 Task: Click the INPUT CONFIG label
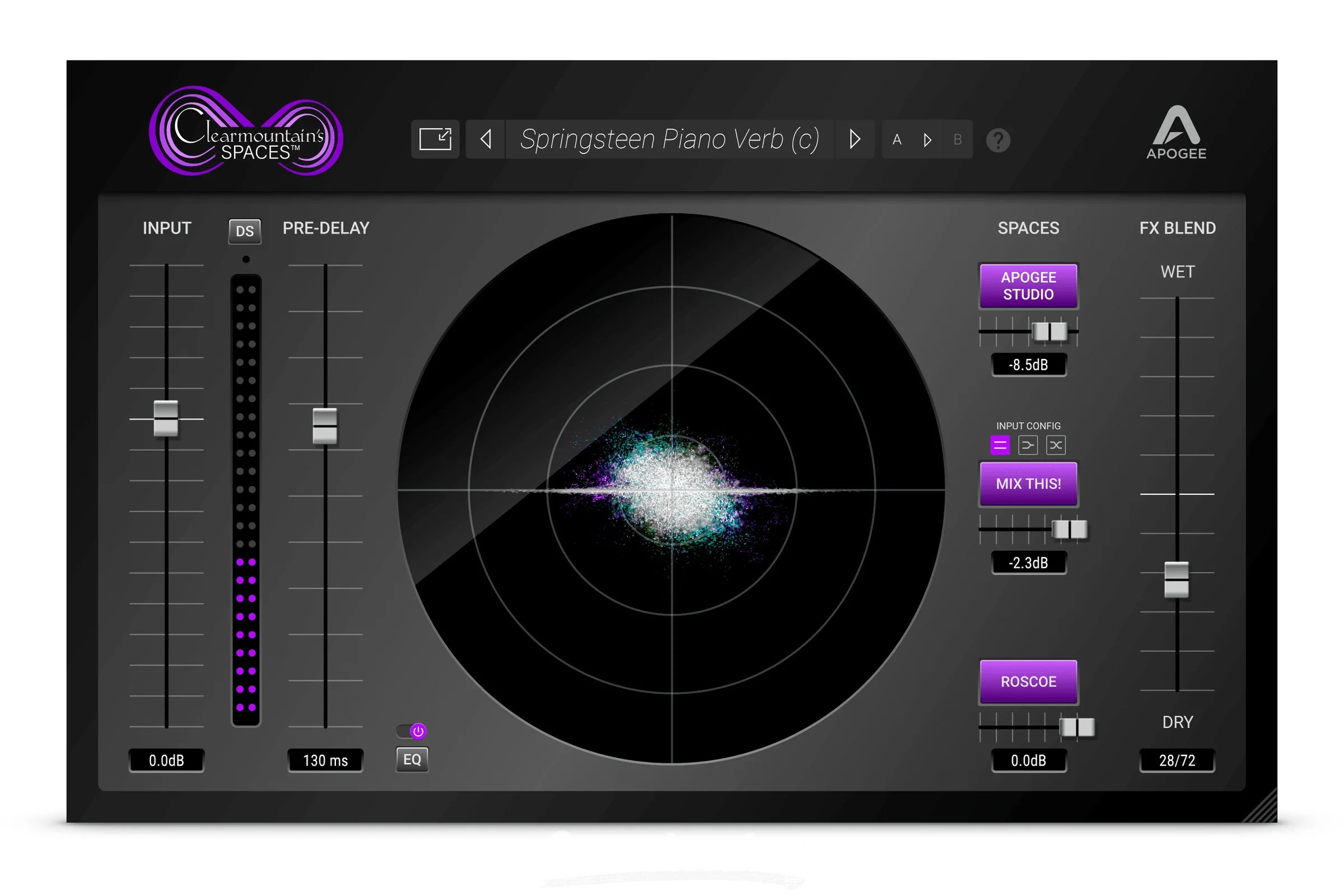(1029, 426)
